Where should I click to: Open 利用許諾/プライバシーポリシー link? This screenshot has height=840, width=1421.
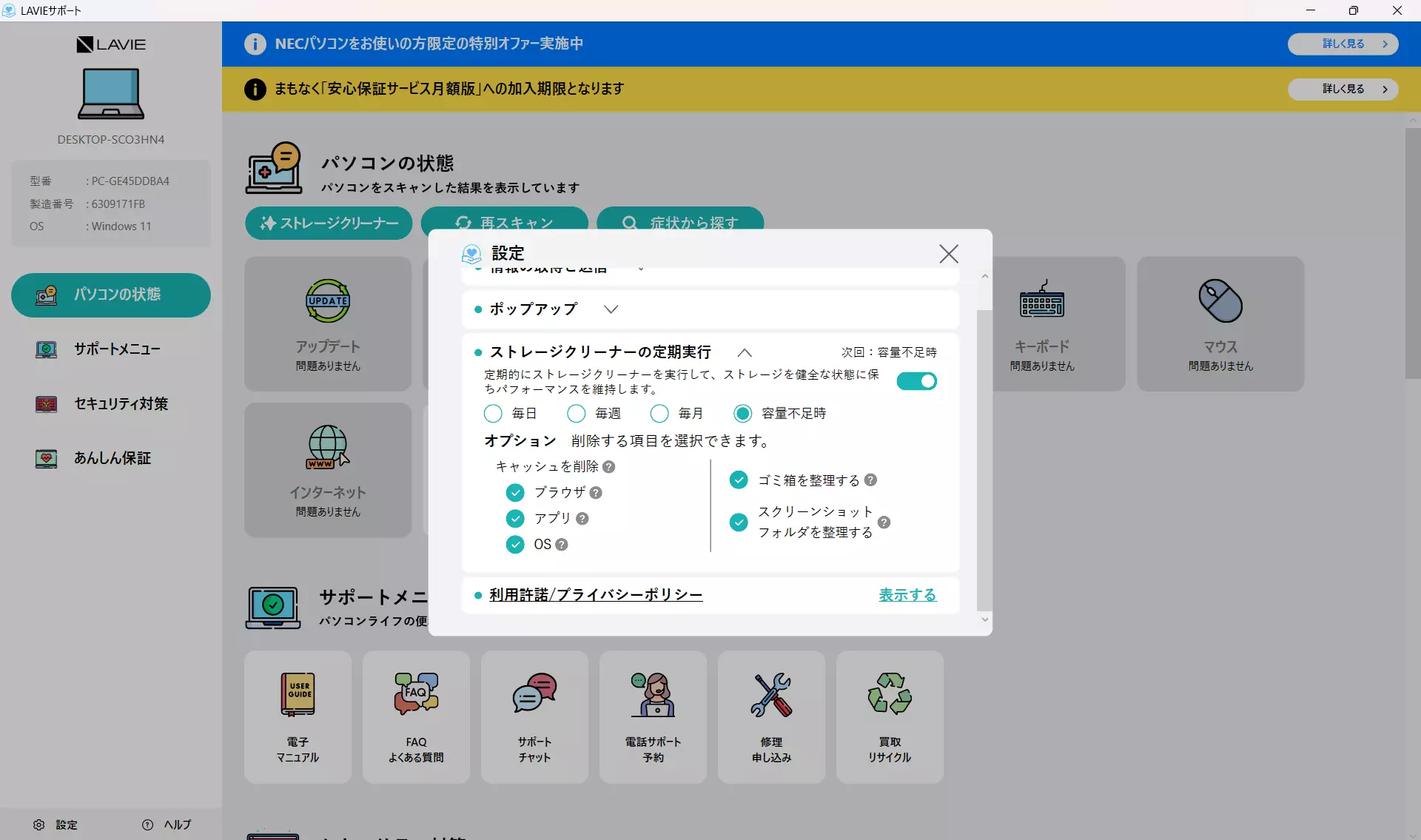[x=596, y=595]
